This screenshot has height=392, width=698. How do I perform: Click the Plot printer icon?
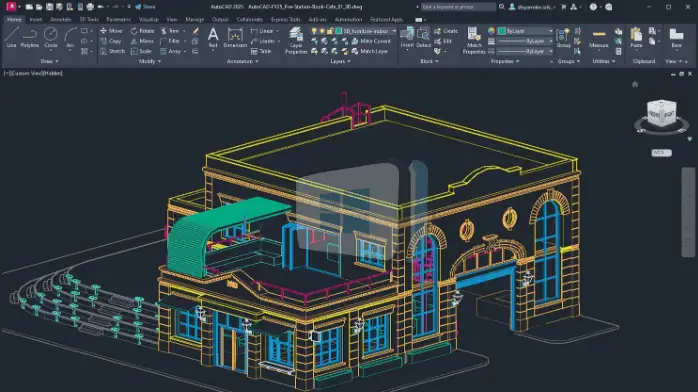pyautogui.click(x=90, y=7)
